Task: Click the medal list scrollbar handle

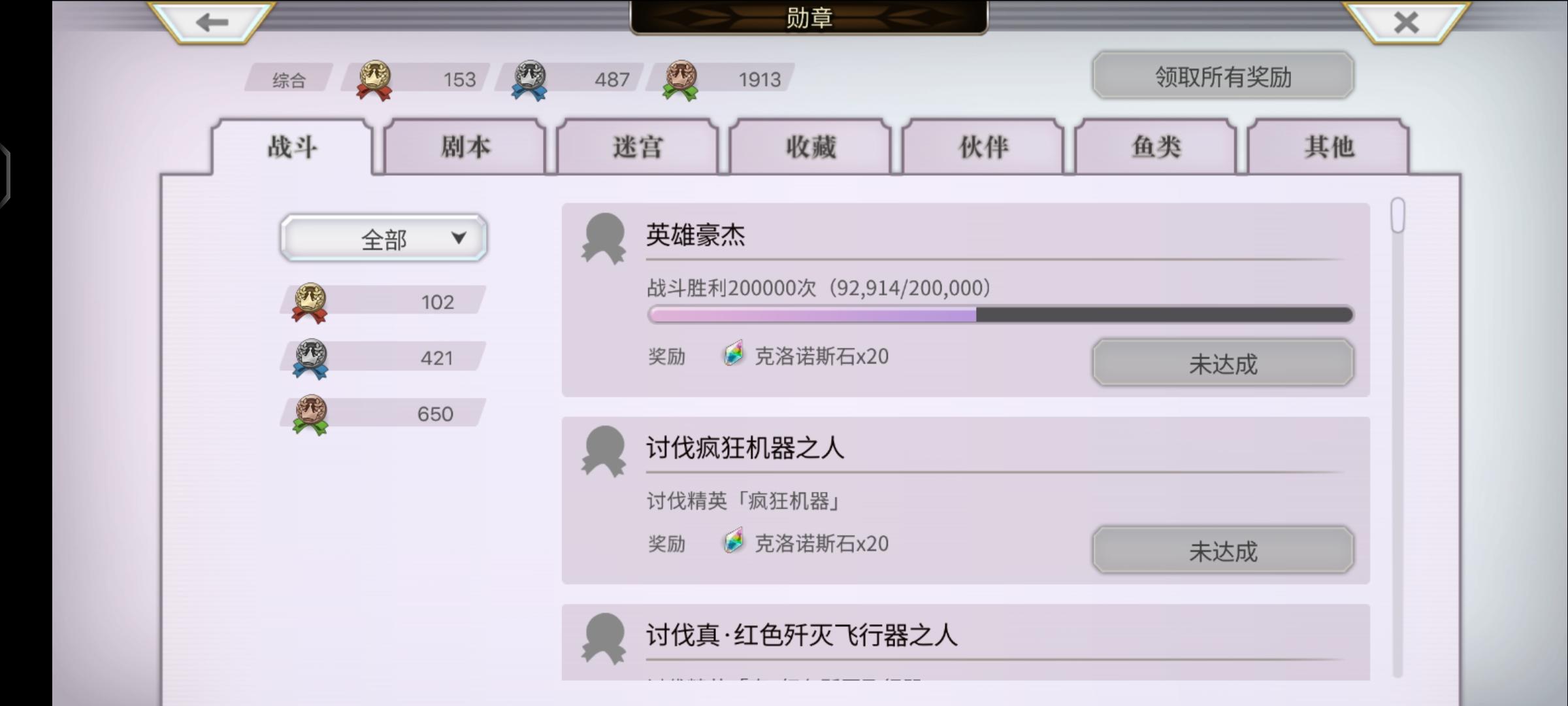Action: [1397, 216]
